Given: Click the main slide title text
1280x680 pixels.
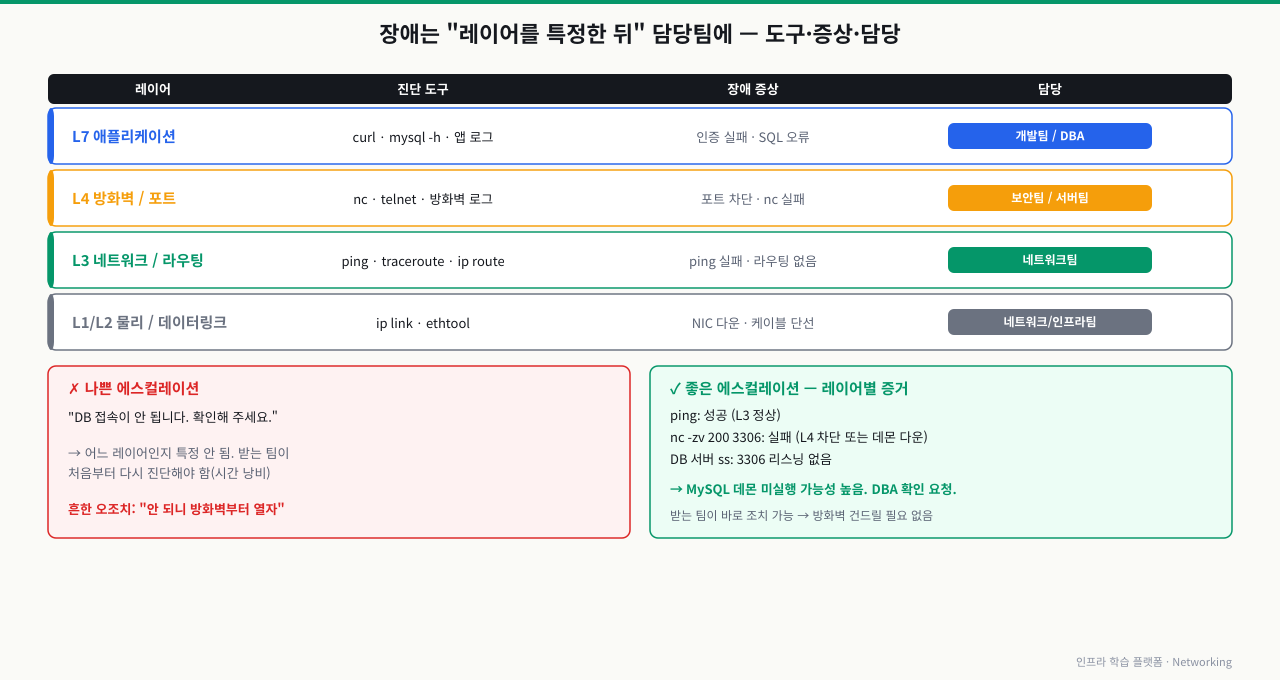Looking at the screenshot, I should (640, 34).
